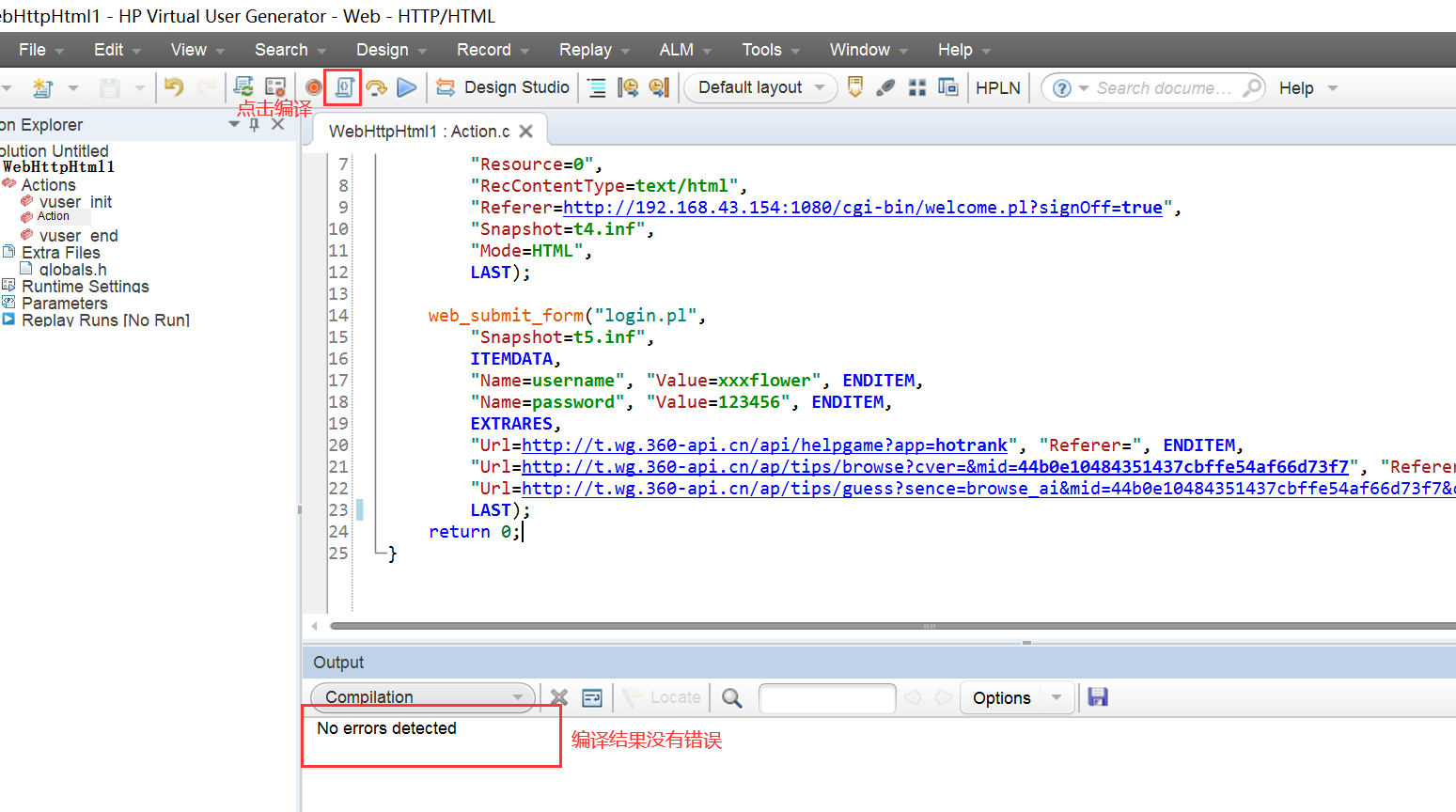The image size is (1456, 812).
Task: Open the File menu
Action: 41,50
